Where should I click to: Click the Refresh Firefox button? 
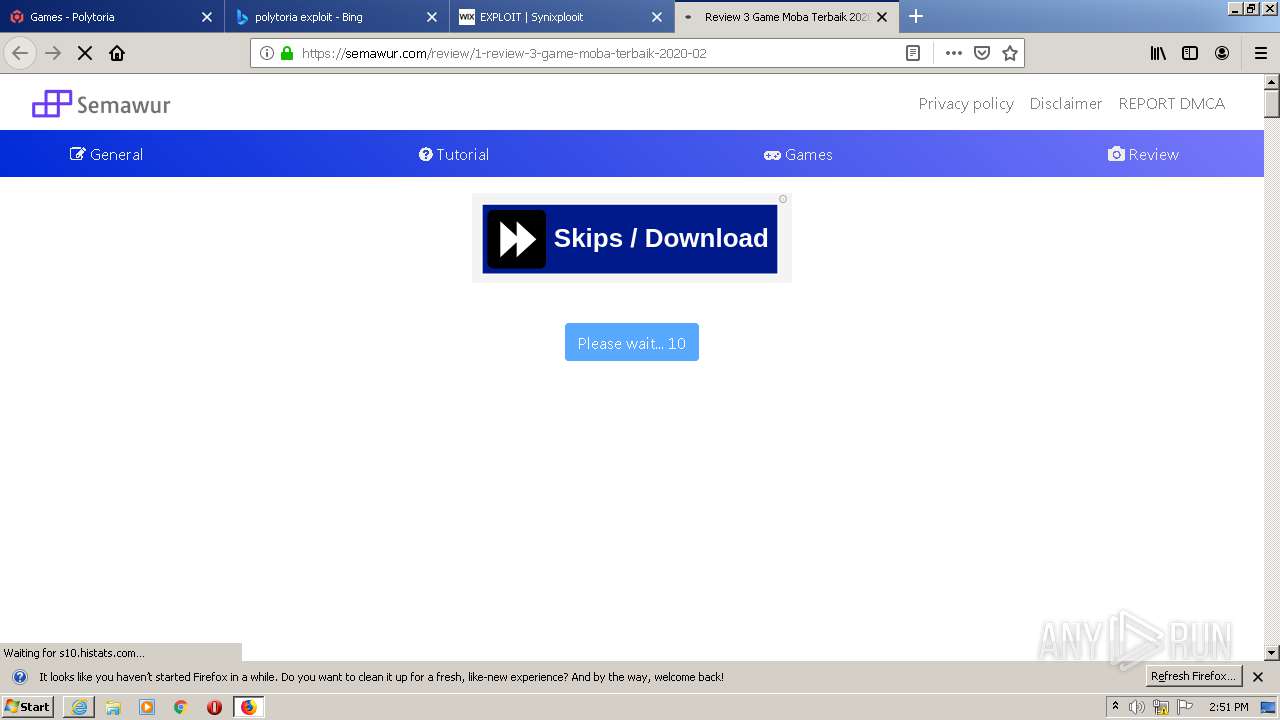coord(1193,676)
